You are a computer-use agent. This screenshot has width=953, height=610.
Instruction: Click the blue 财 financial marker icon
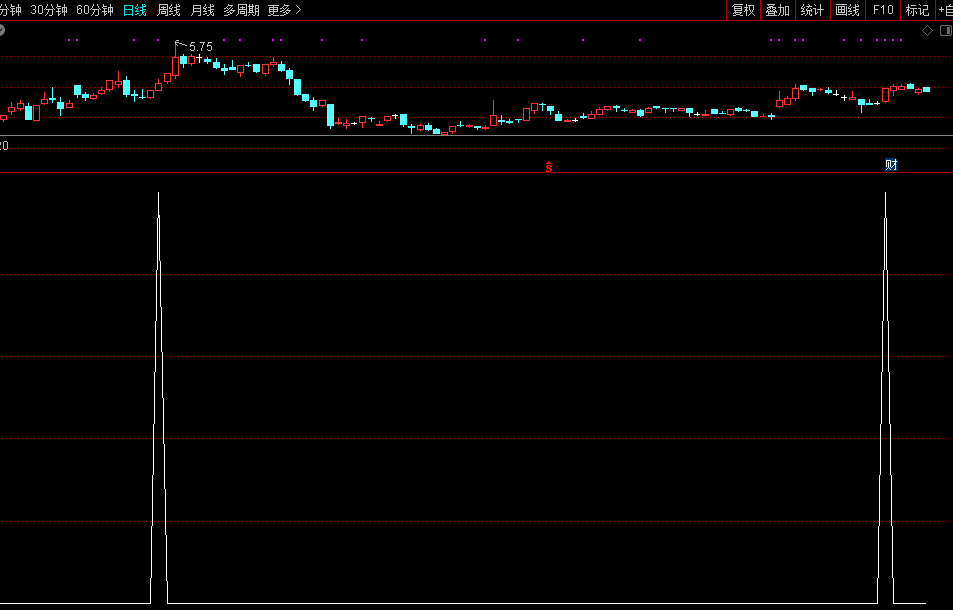891,165
